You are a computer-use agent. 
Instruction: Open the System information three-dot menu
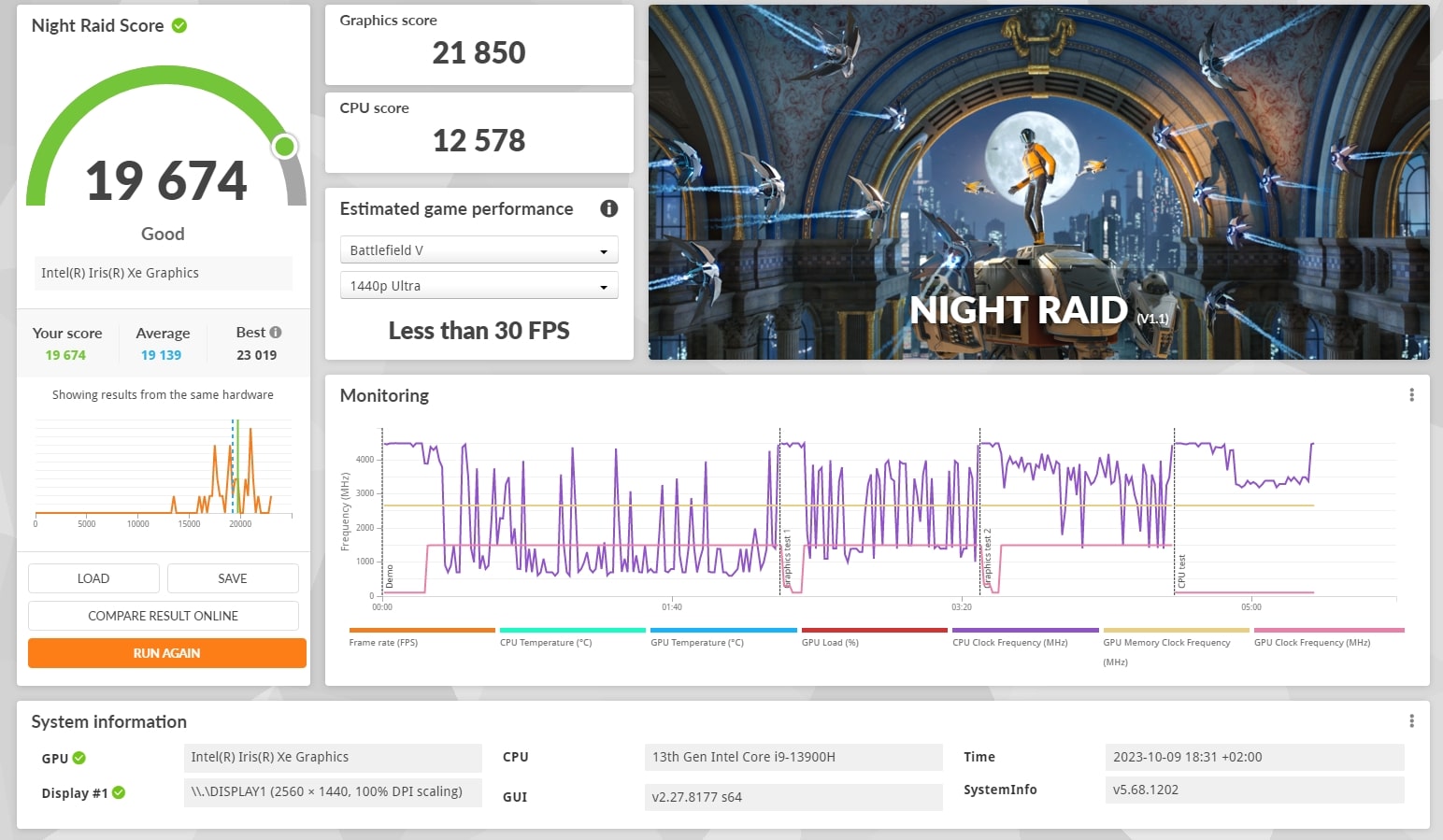click(x=1411, y=721)
